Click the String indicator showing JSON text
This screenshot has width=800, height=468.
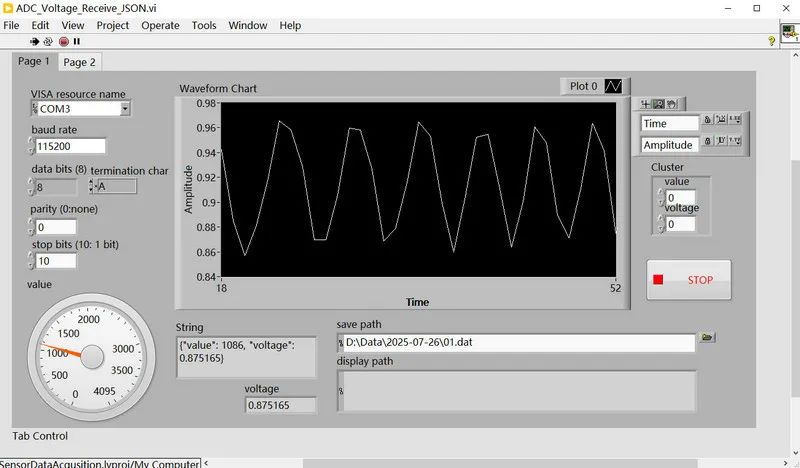[246, 357]
